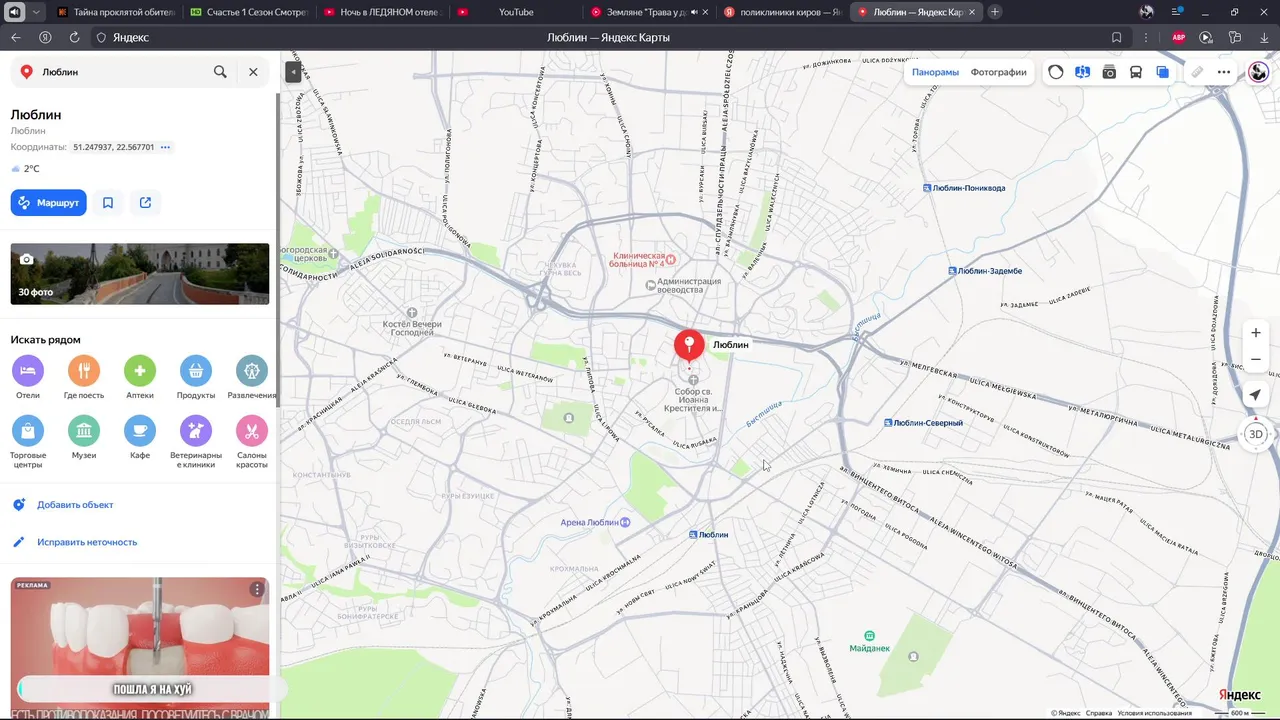Search nearby Аптеки category
This screenshot has width=1280, height=720.
pyautogui.click(x=140, y=377)
